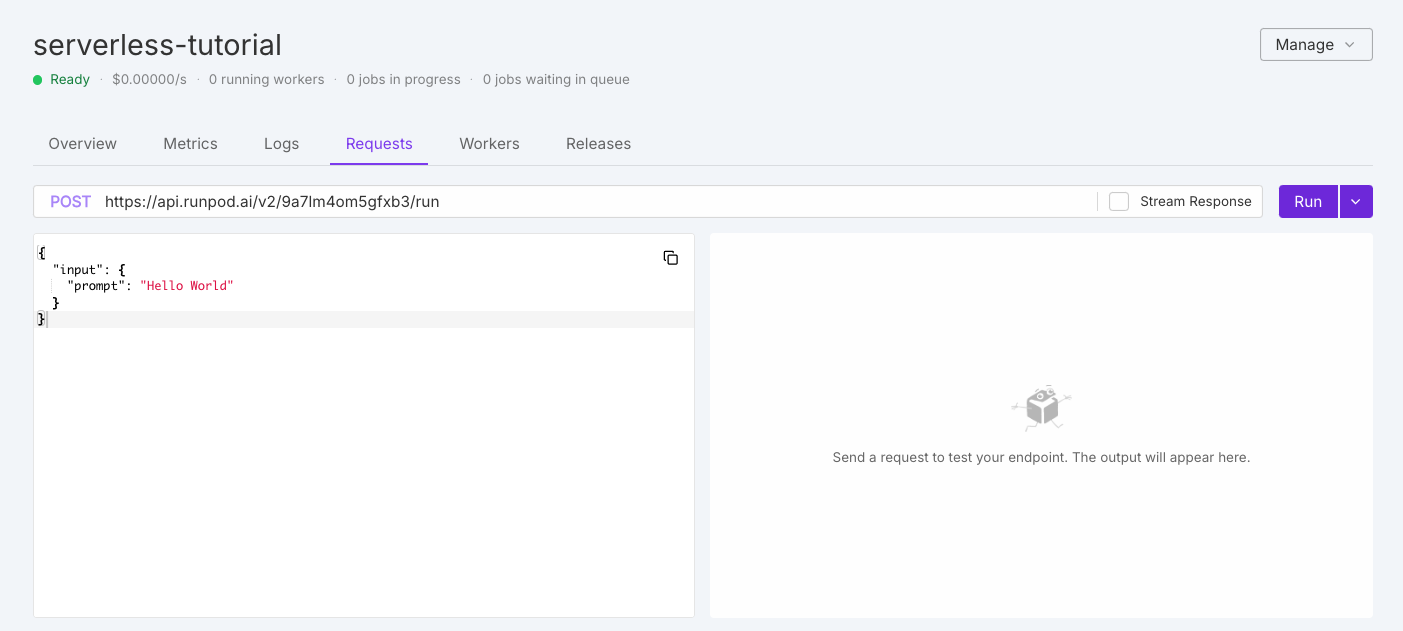Click the "0 jobs waiting in queue" text
The height and width of the screenshot is (631, 1403).
pos(556,80)
